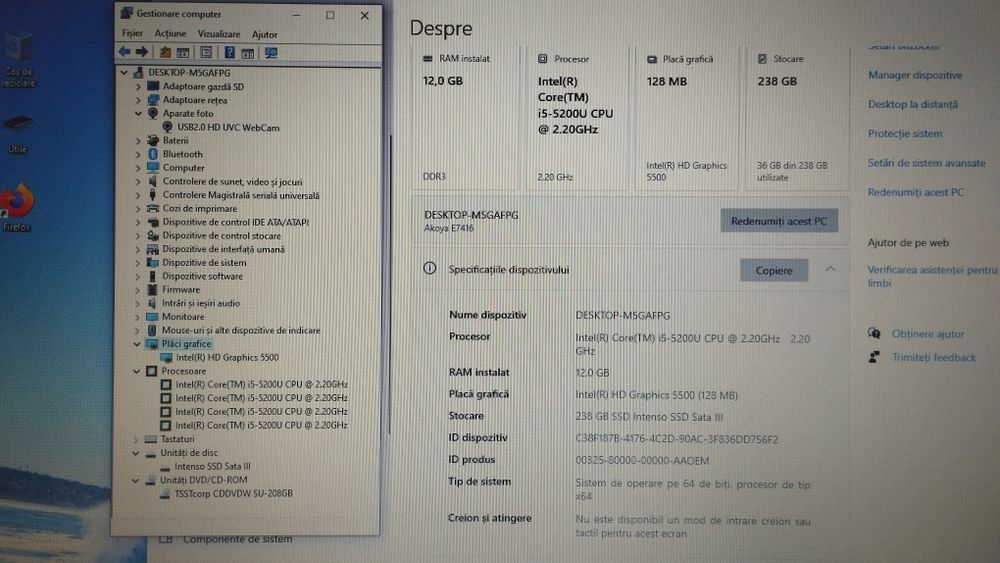Open the Fișier menu
The image size is (1000, 563).
tap(132, 33)
